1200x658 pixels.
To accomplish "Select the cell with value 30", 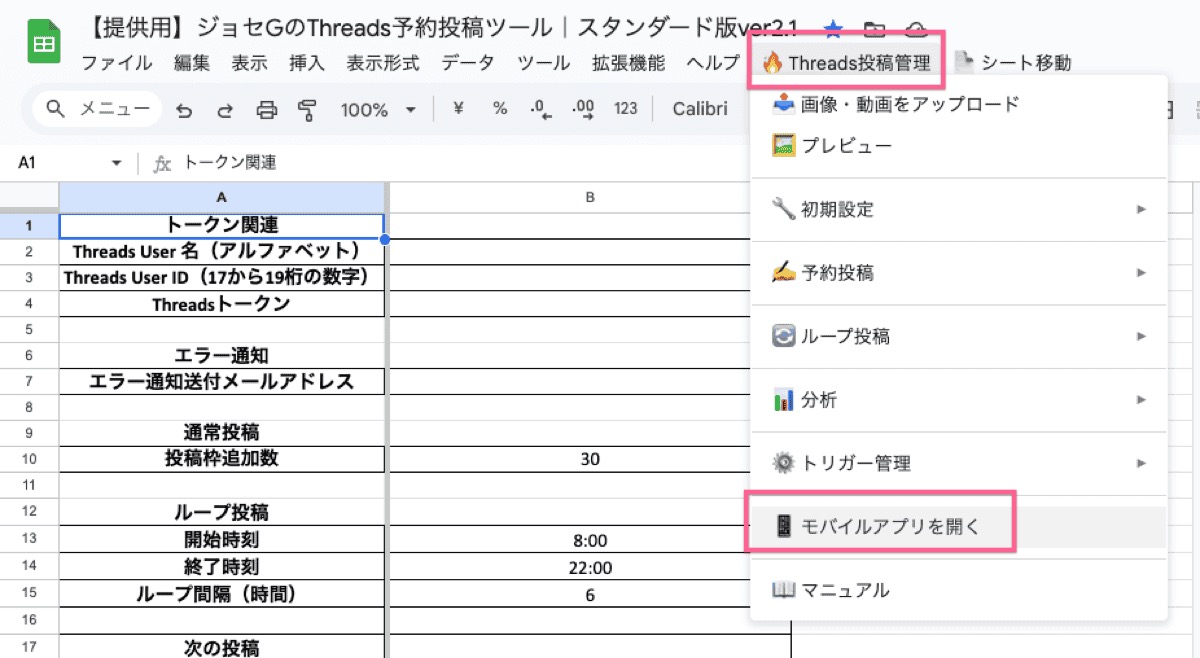I will pos(590,459).
